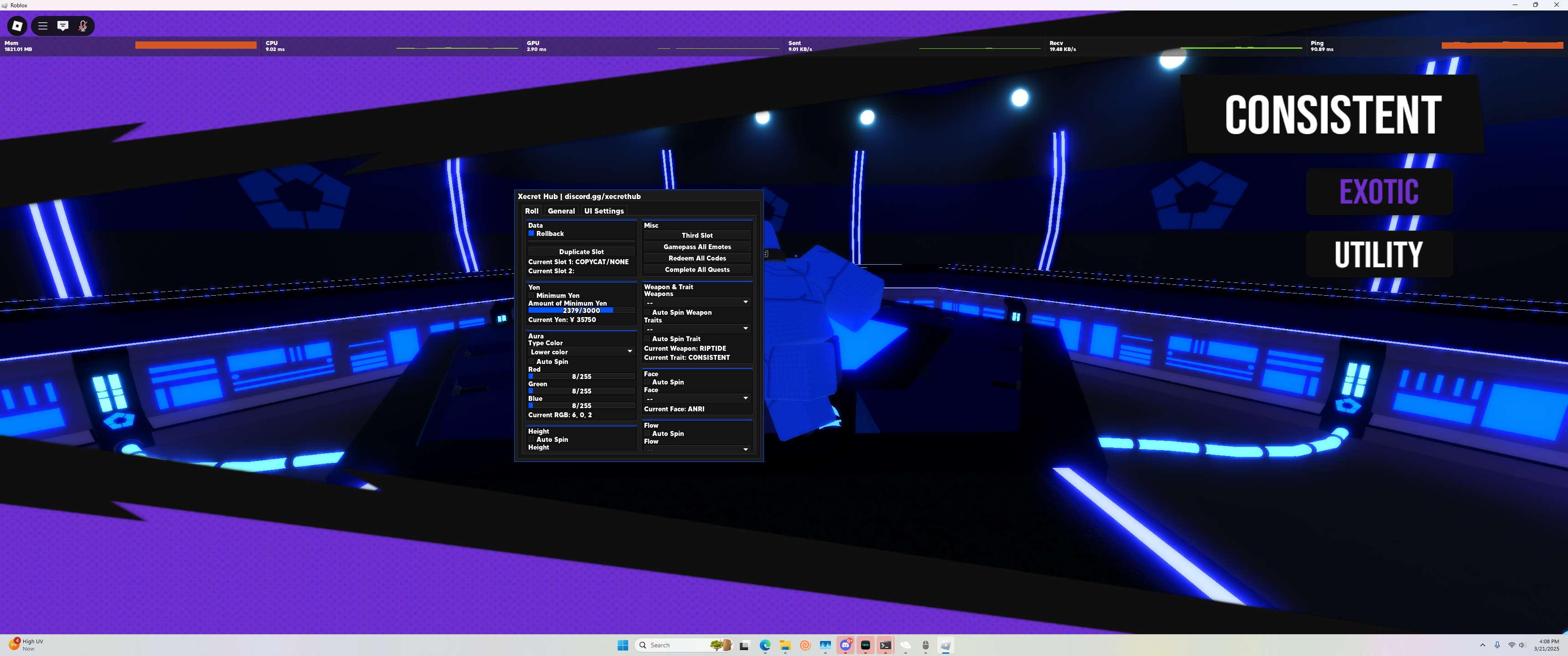Toggle the muted microphone icon
The image size is (1568, 656).
tap(83, 26)
